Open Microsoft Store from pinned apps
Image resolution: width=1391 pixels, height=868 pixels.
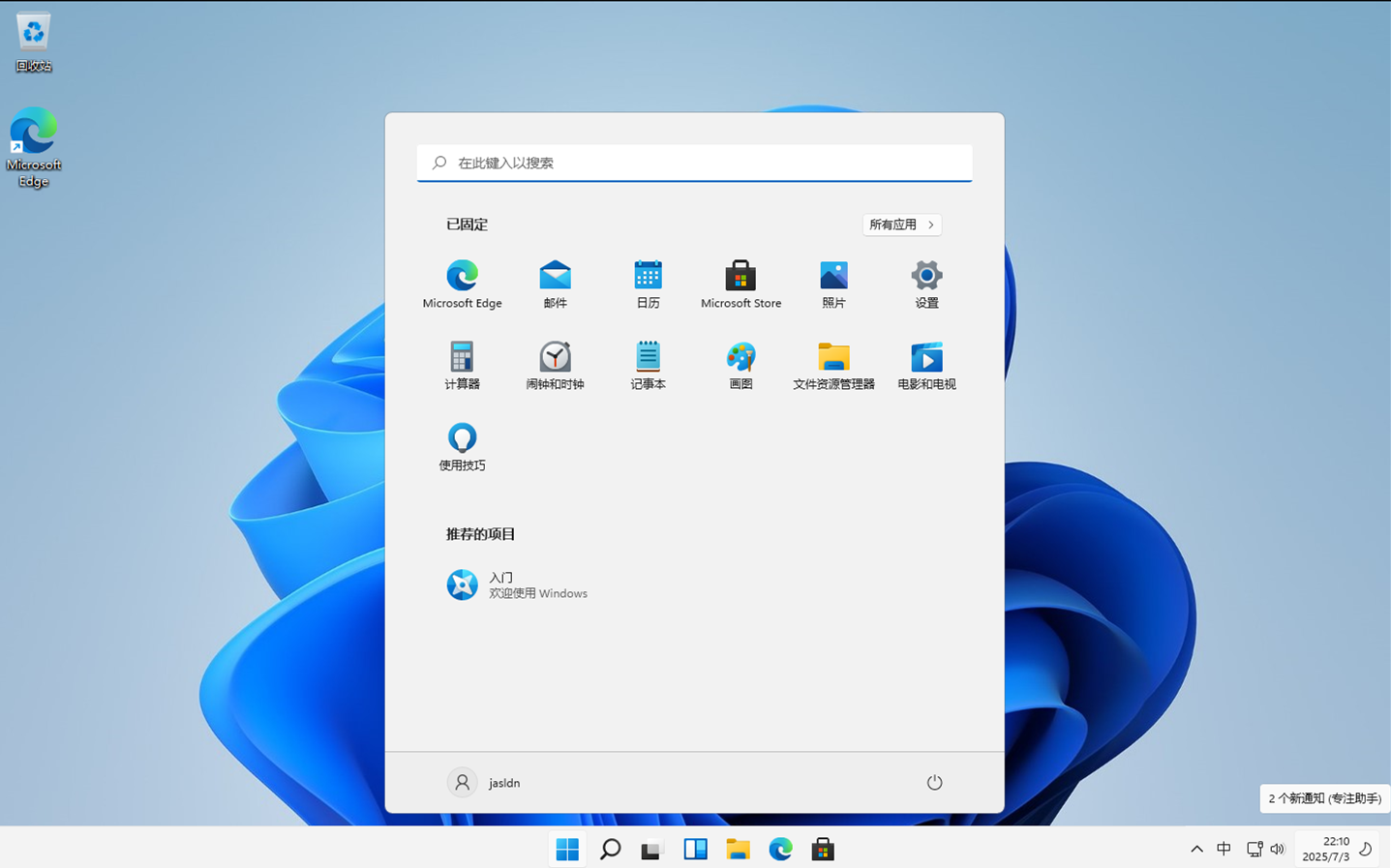click(x=741, y=284)
